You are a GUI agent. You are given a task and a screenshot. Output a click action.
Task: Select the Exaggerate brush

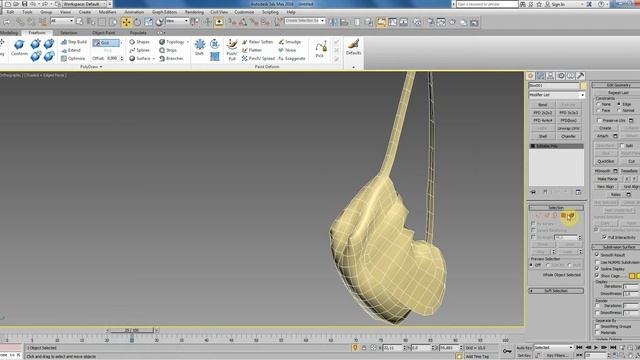[x=292, y=58]
